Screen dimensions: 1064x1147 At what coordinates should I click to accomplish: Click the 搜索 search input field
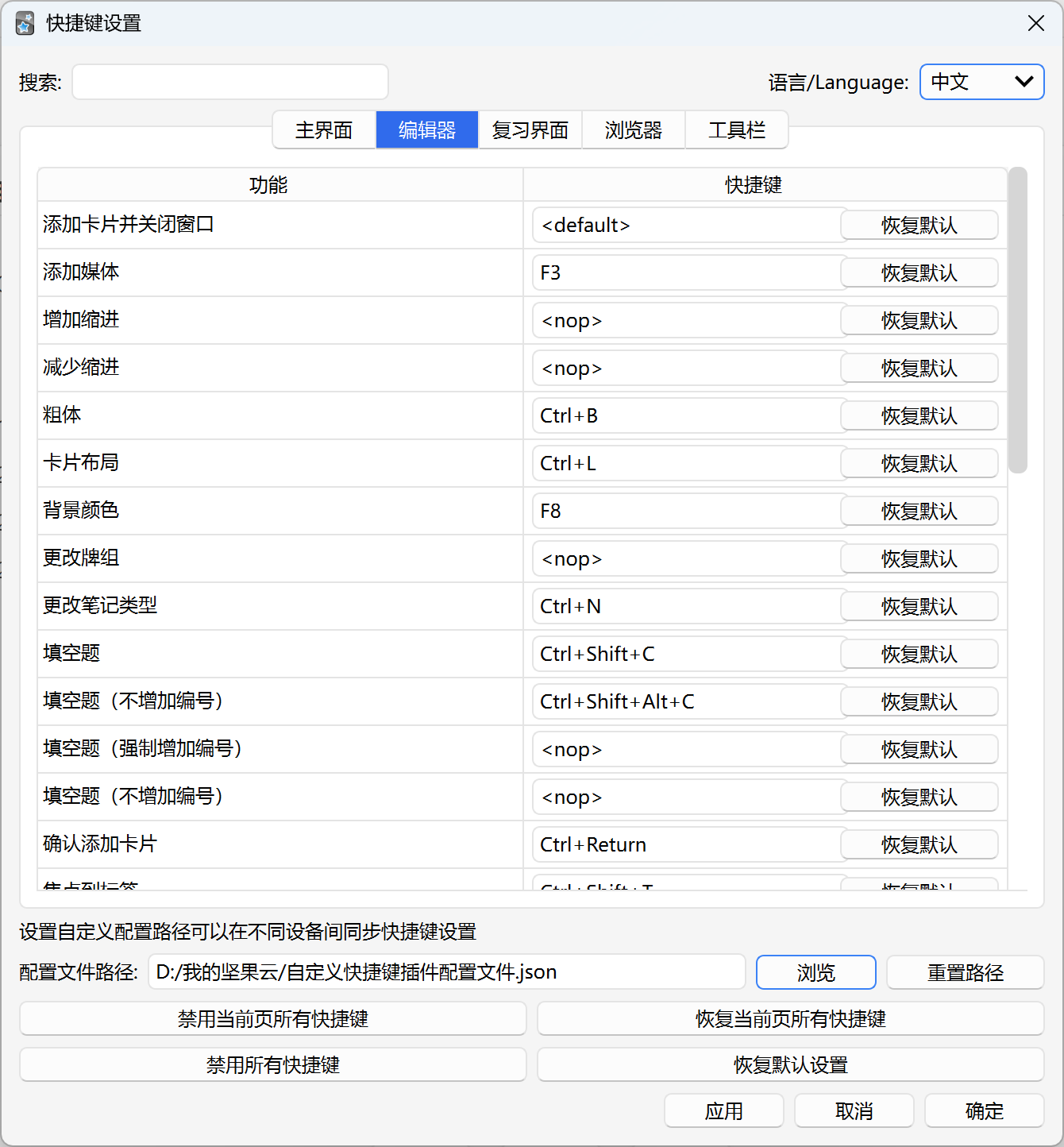(229, 82)
